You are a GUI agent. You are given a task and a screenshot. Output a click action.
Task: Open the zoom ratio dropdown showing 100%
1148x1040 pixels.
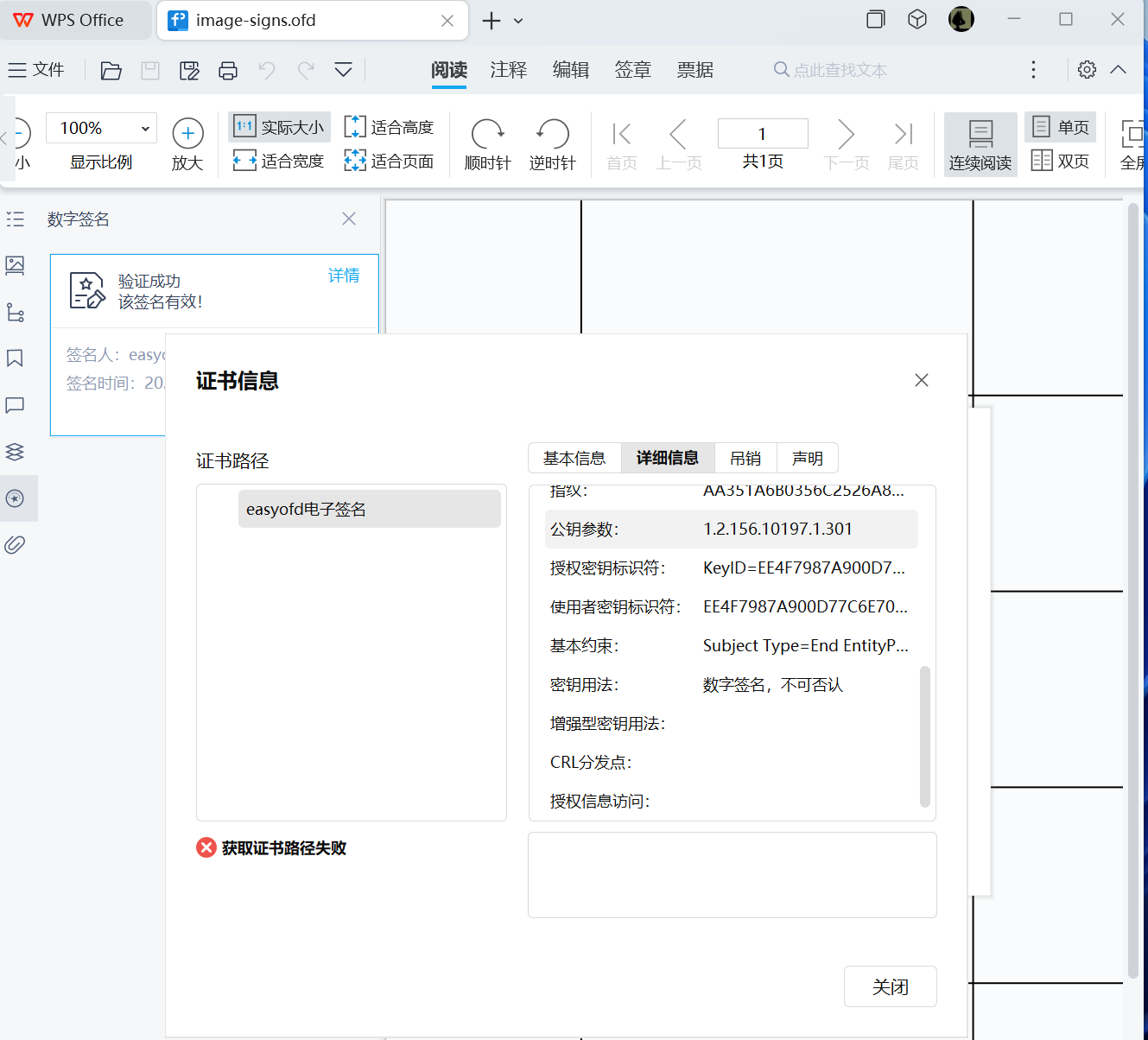click(x=101, y=127)
